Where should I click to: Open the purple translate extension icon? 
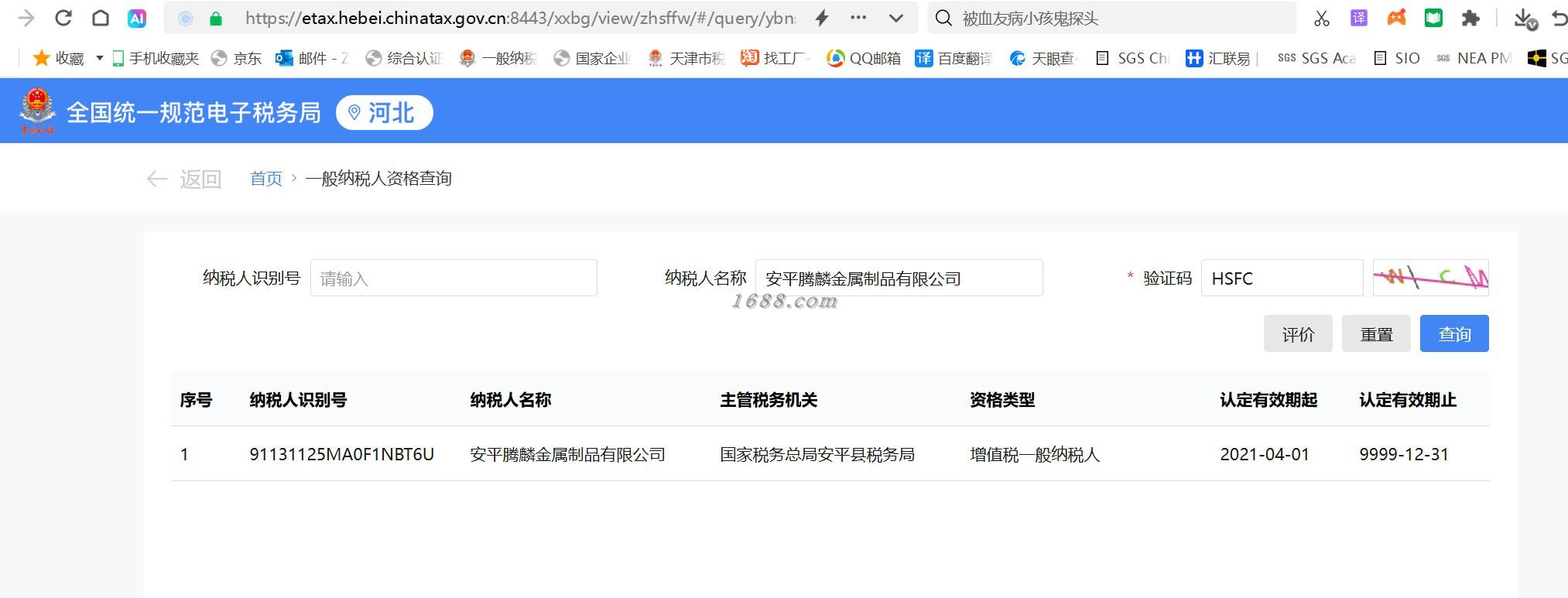1359,18
